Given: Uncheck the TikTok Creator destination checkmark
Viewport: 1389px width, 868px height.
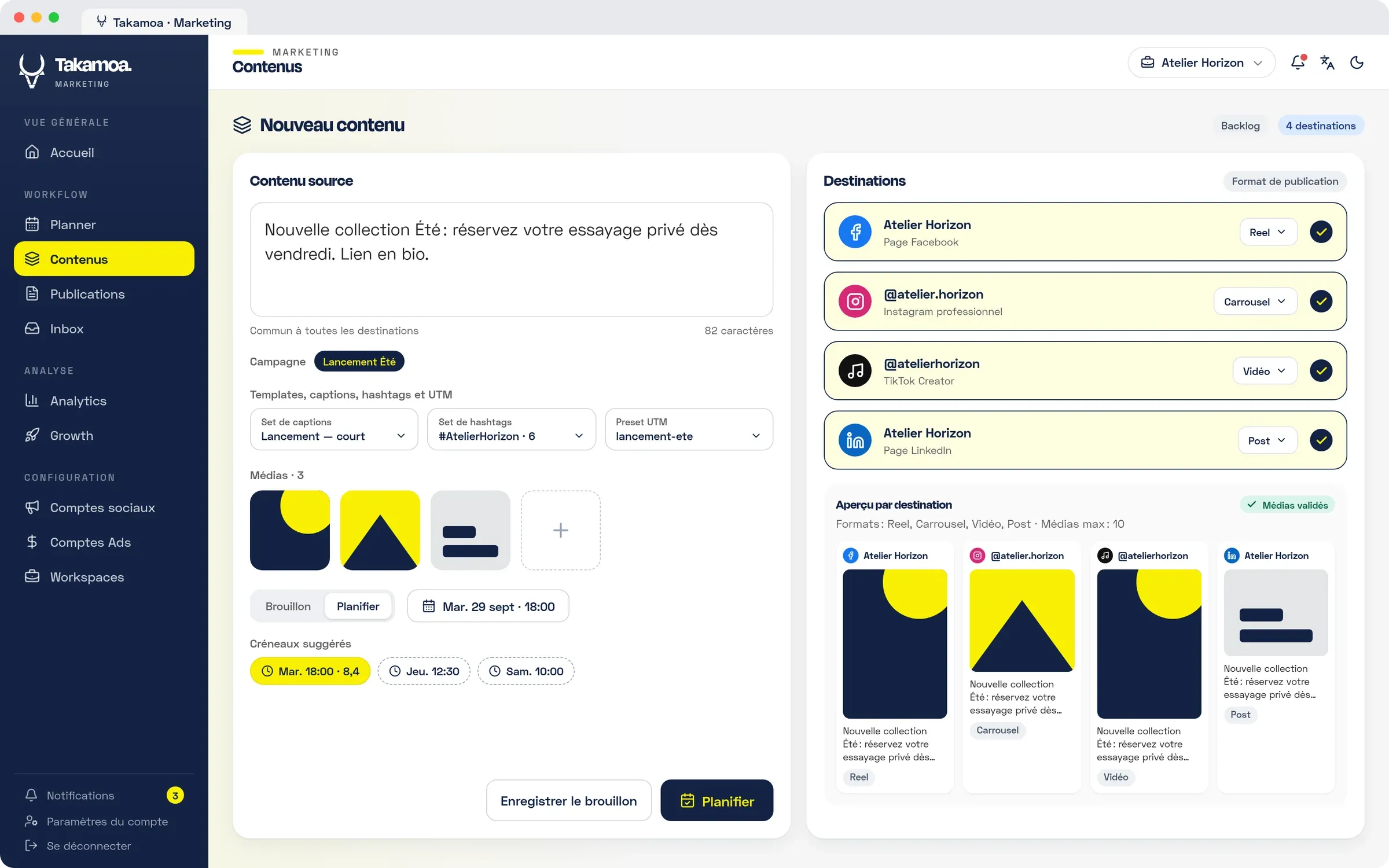Looking at the screenshot, I should point(1321,370).
